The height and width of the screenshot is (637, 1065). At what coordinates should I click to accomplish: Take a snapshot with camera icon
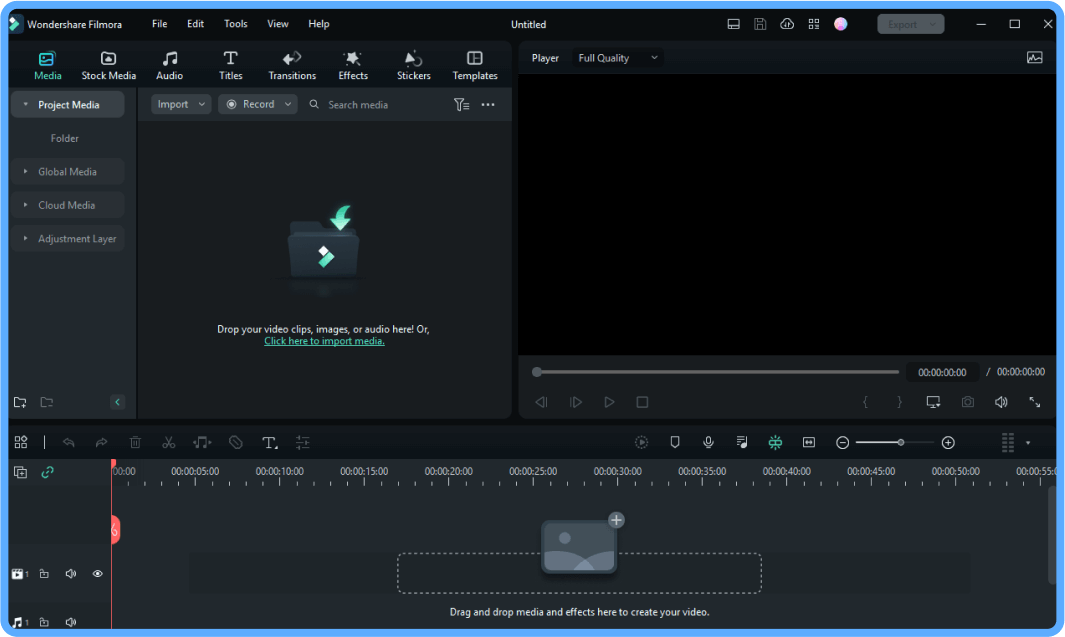pyautogui.click(x=967, y=402)
